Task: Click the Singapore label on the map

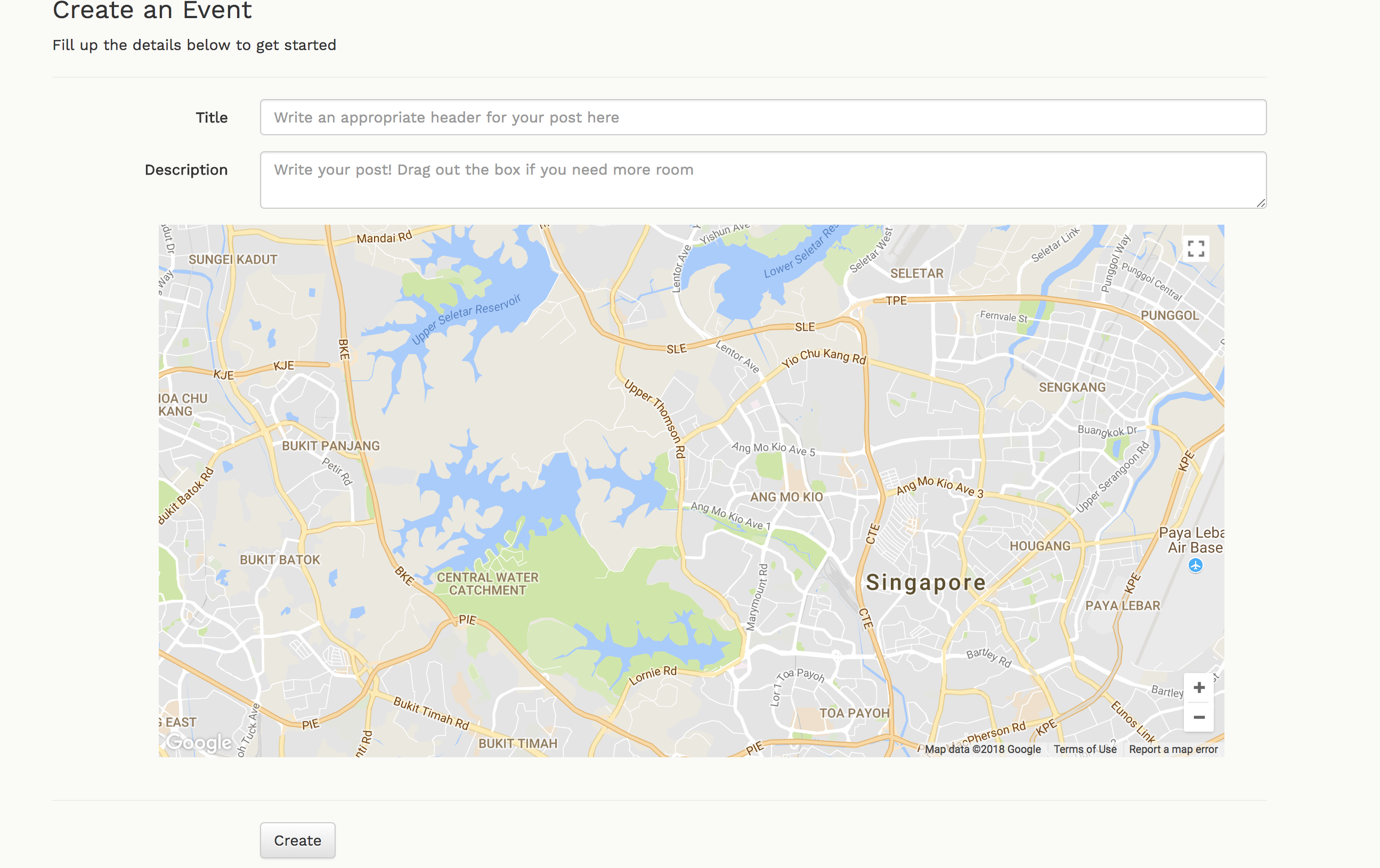Action: [x=926, y=583]
